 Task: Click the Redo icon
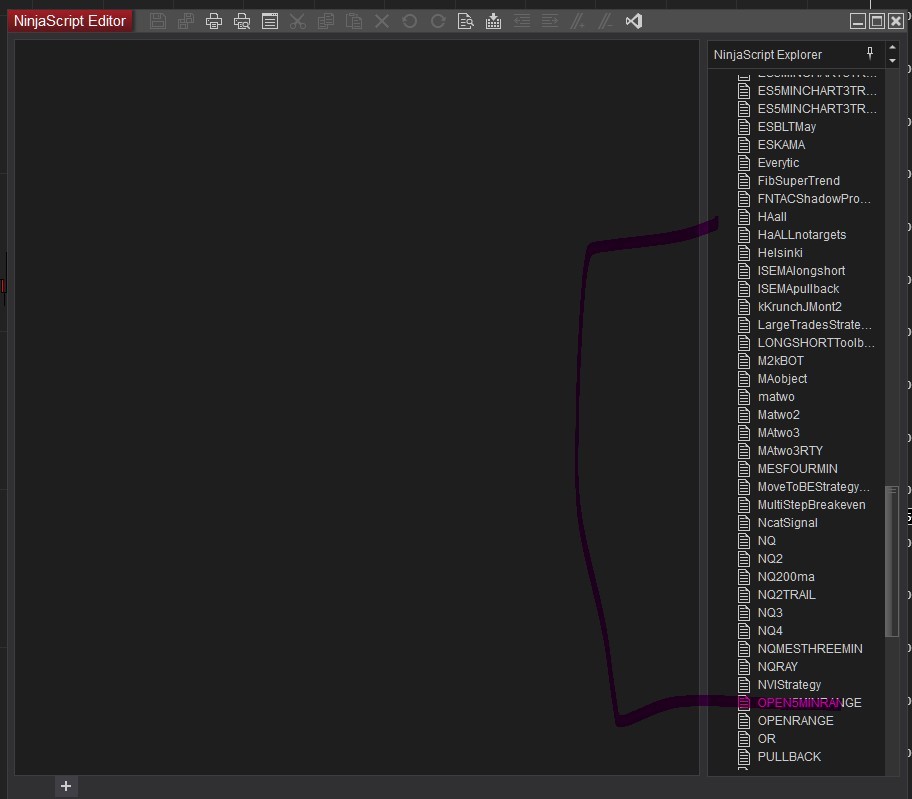[x=437, y=22]
